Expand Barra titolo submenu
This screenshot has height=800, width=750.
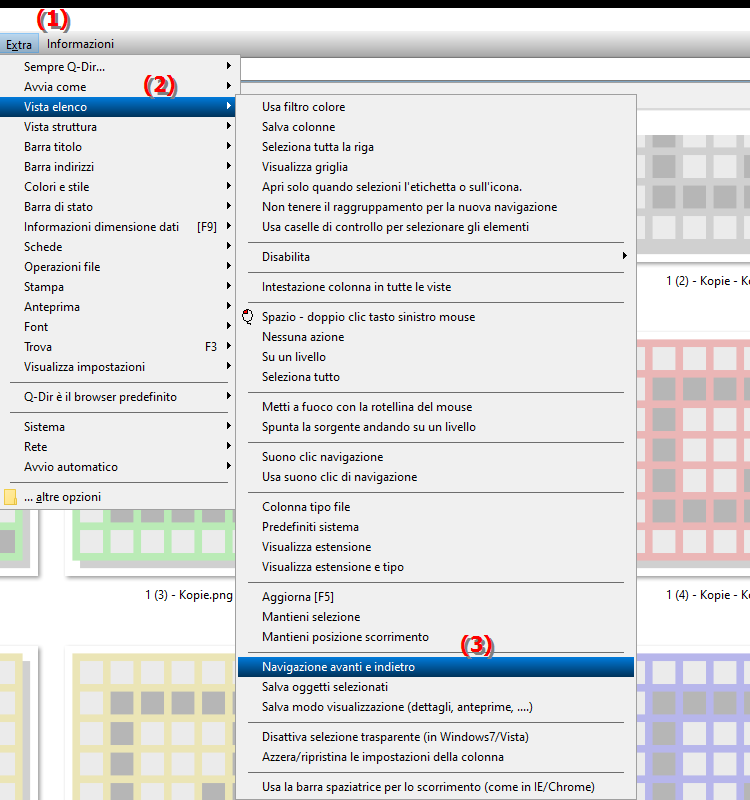click(117, 146)
